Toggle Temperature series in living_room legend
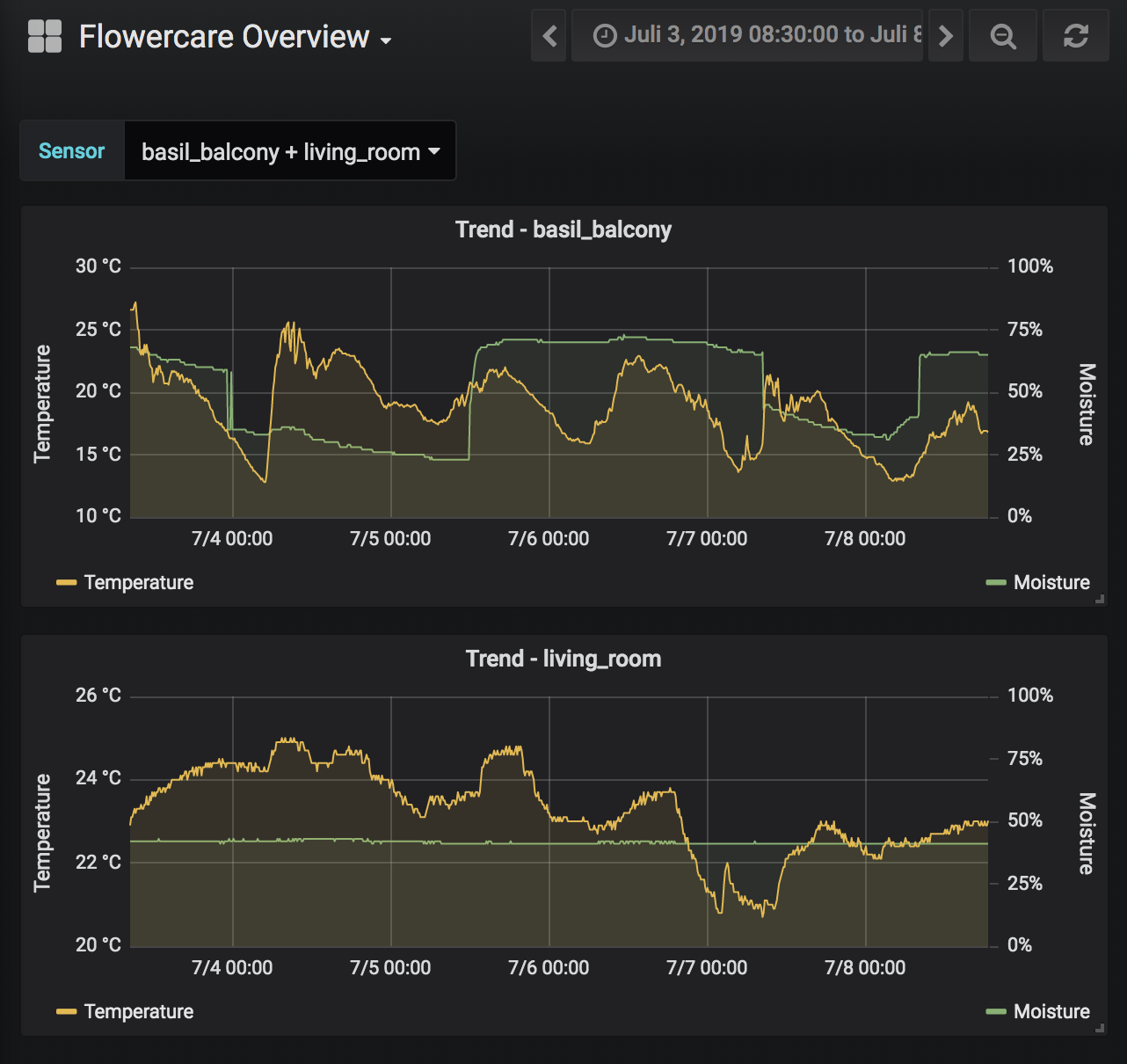Screen dimensions: 1127x1064 click(x=138, y=1011)
